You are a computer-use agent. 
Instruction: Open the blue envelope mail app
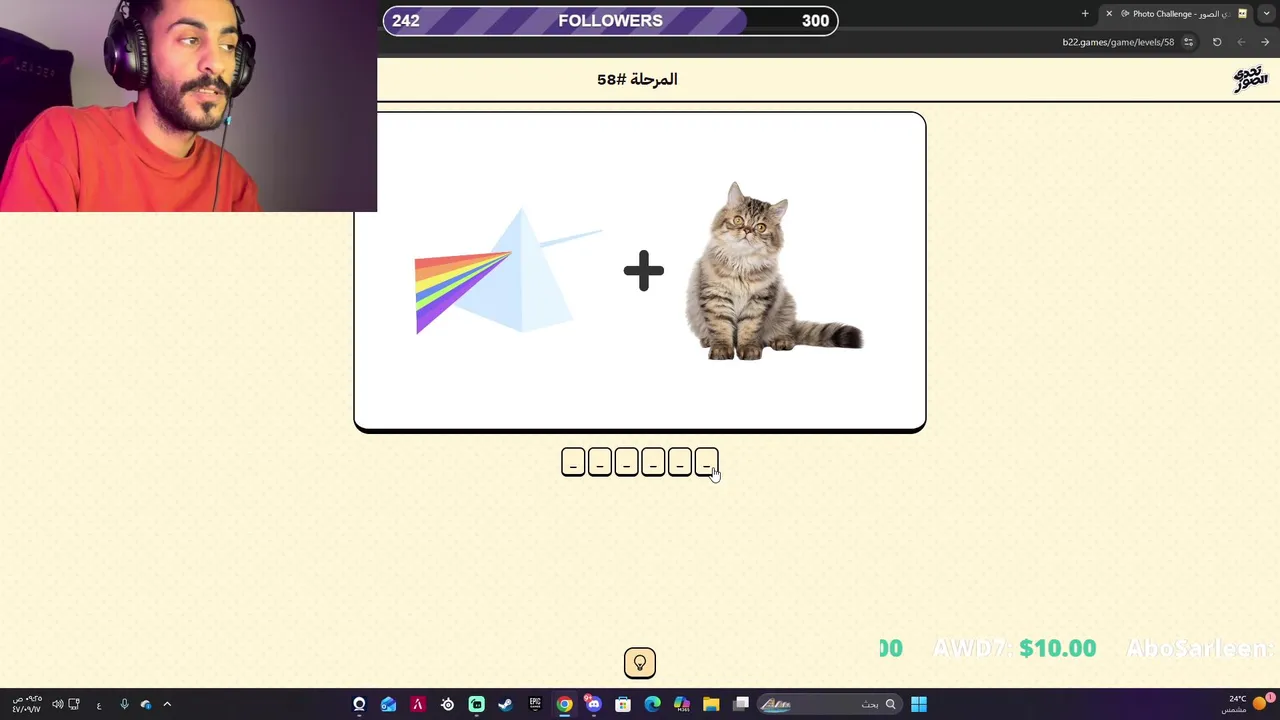(x=388, y=704)
